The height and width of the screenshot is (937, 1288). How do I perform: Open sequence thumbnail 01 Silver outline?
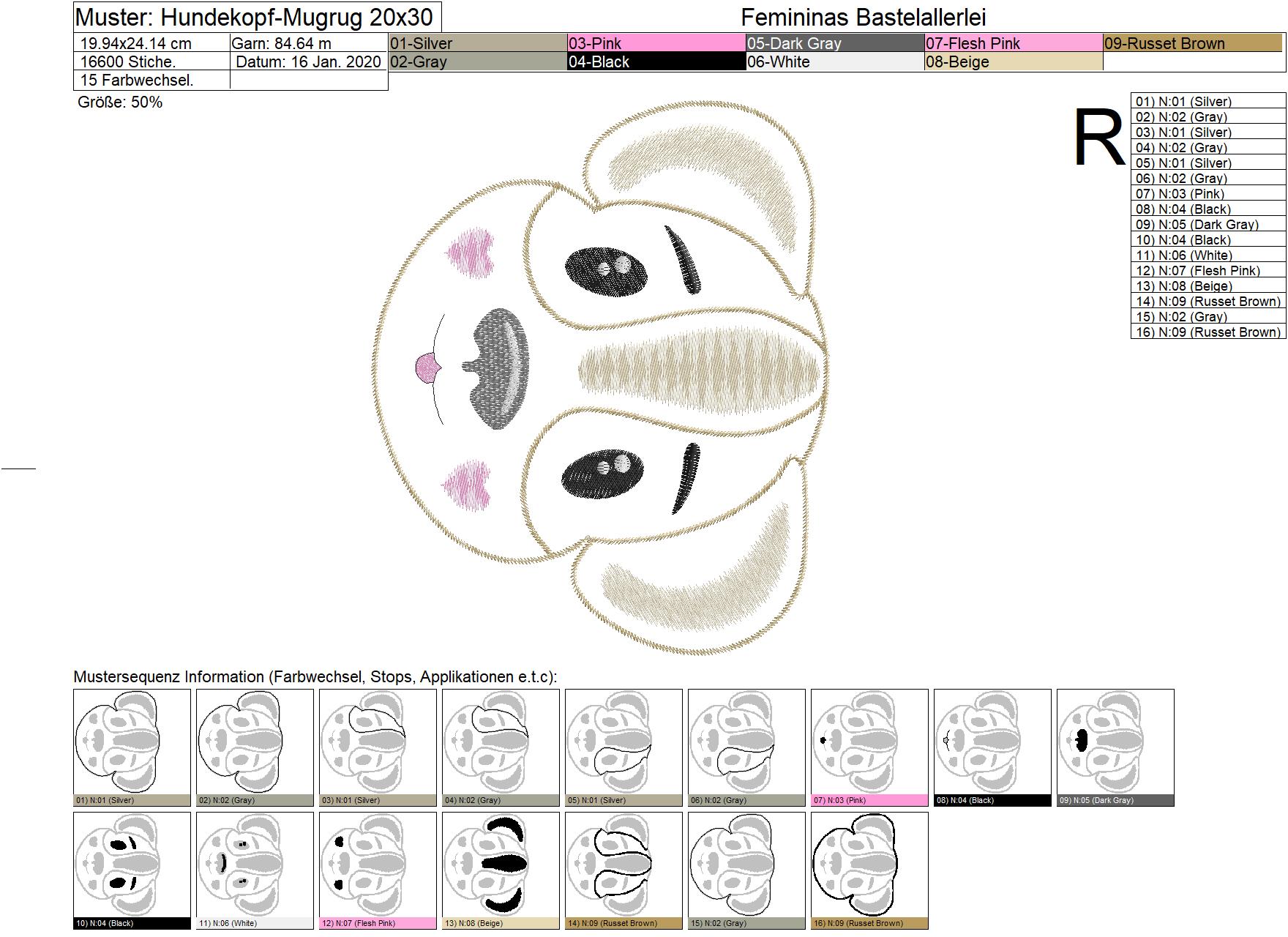132,747
